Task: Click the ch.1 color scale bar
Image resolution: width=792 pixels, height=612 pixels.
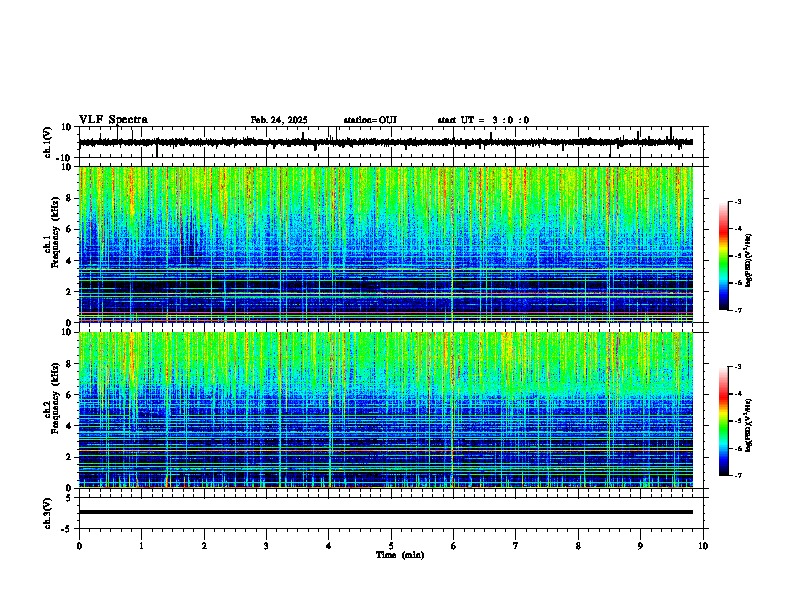Action: tap(724, 256)
